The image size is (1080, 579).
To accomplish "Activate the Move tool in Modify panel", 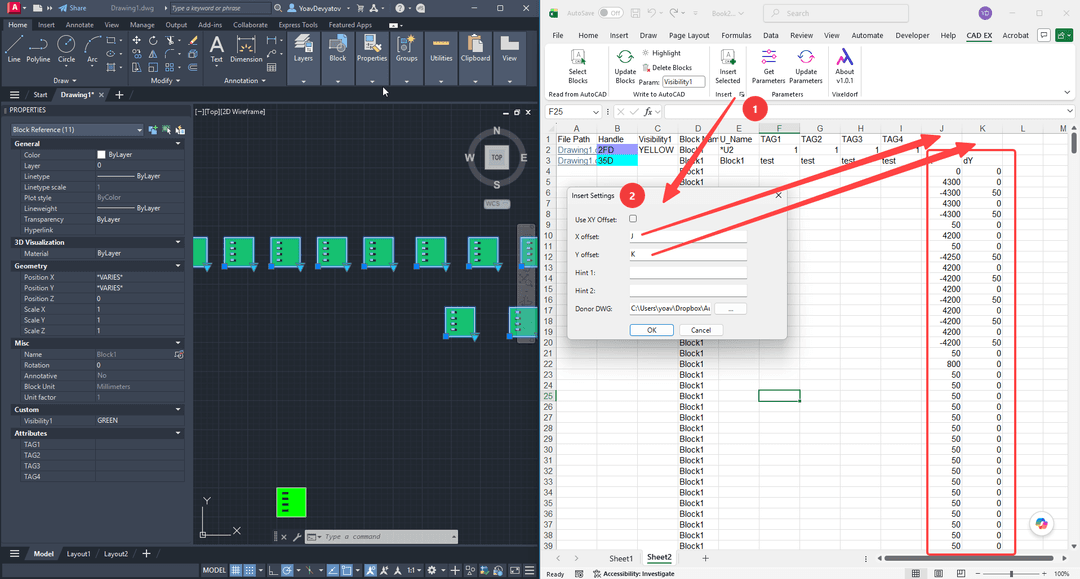I will tap(136, 41).
